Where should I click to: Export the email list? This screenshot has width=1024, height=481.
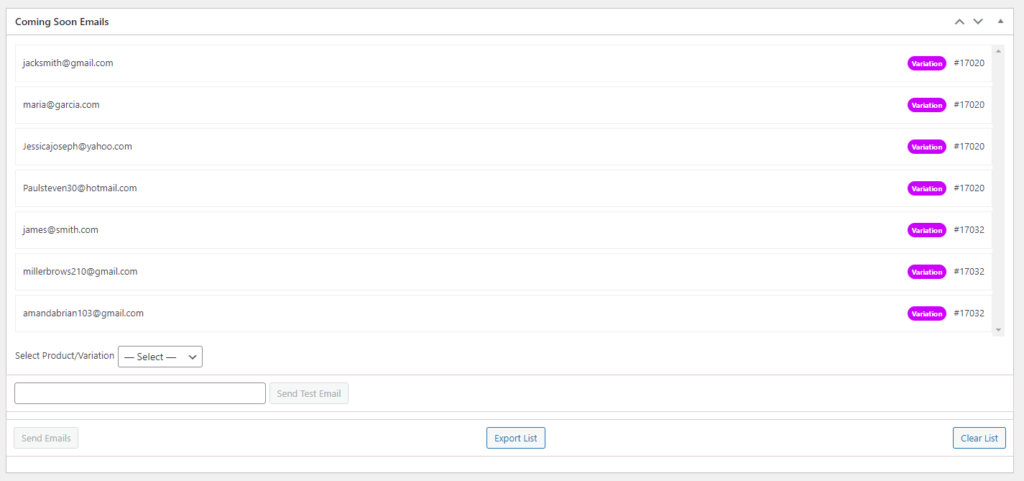pos(516,438)
